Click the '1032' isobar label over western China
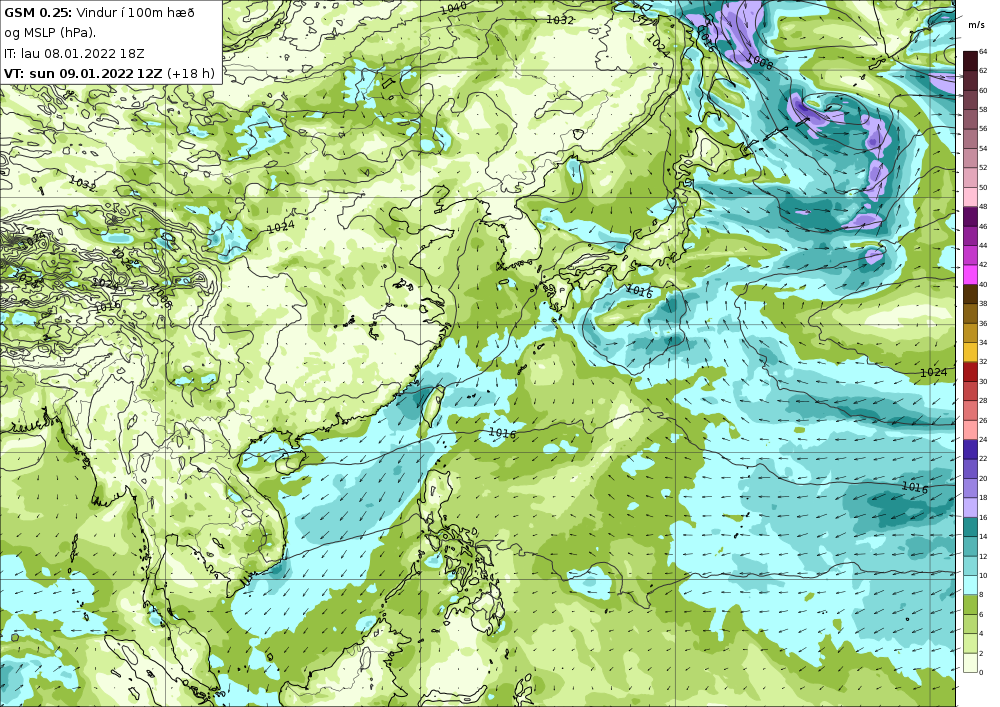 pos(82,184)
